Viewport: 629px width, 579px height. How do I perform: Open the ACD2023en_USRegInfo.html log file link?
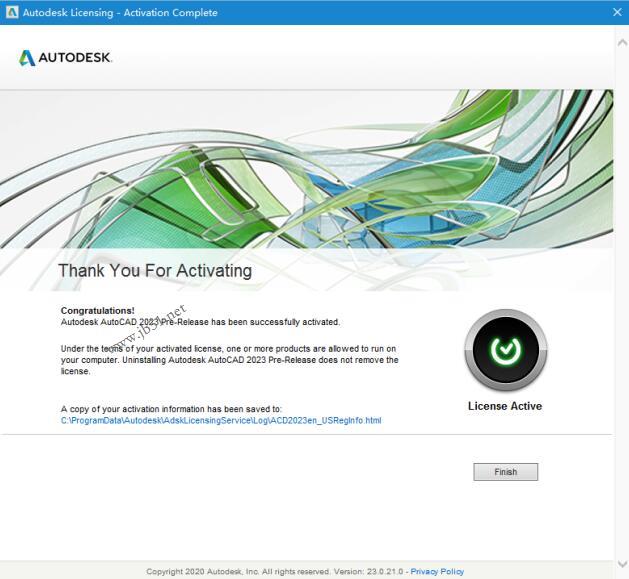221,420
